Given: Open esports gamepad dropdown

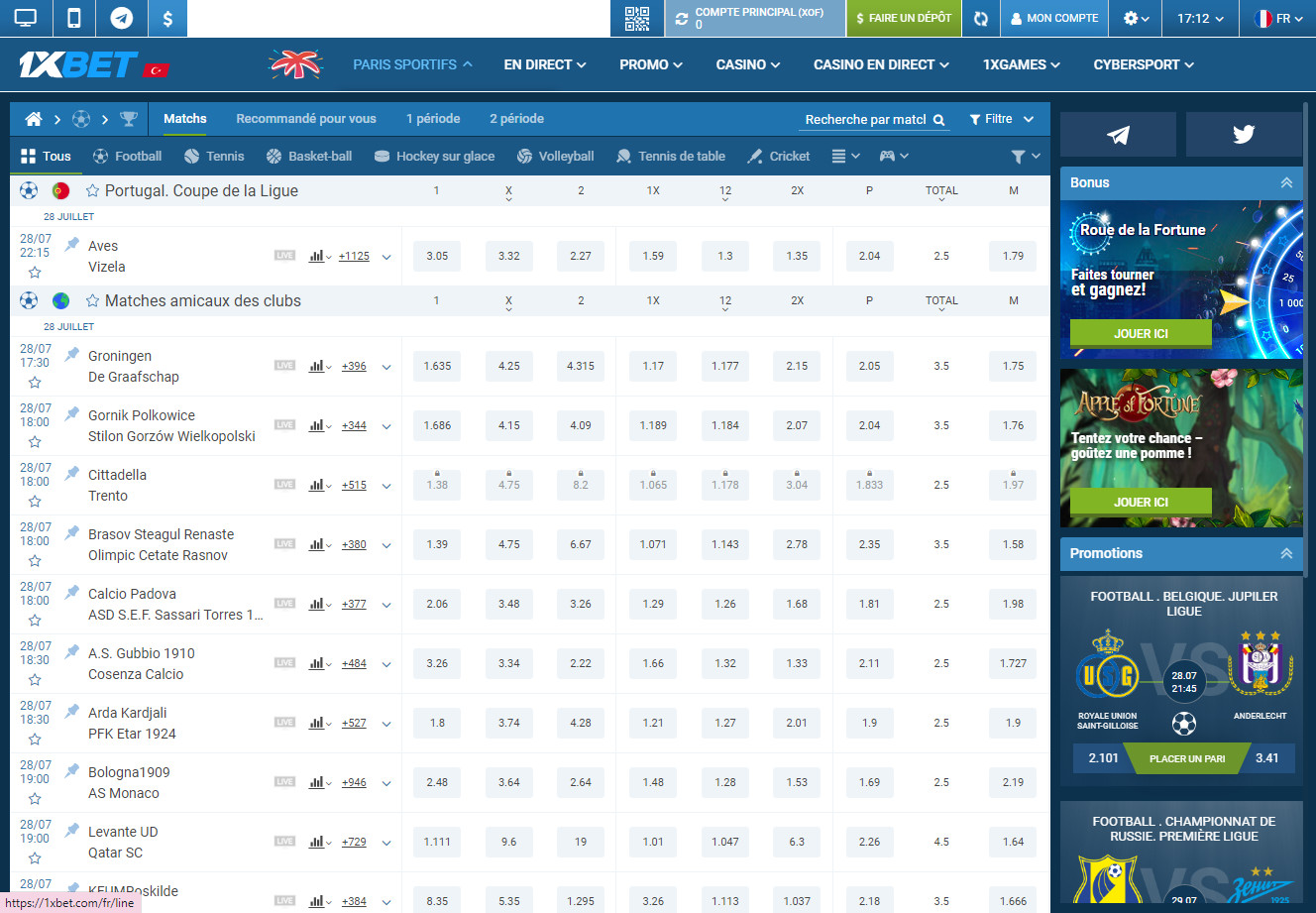Looking at the screenshot, I should (x=894, y=157).
